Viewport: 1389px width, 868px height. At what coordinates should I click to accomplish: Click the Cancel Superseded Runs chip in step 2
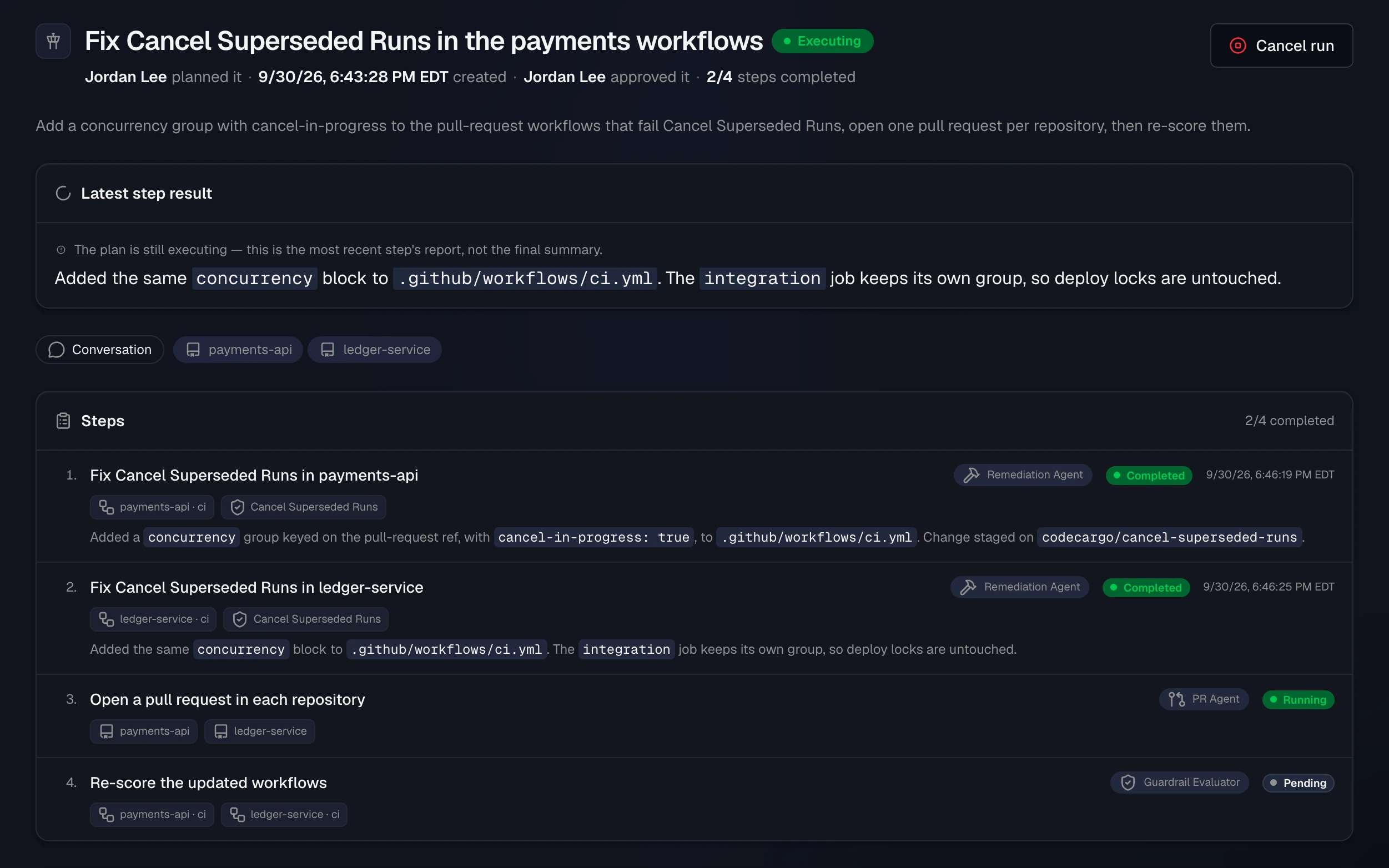click(306, 619)
